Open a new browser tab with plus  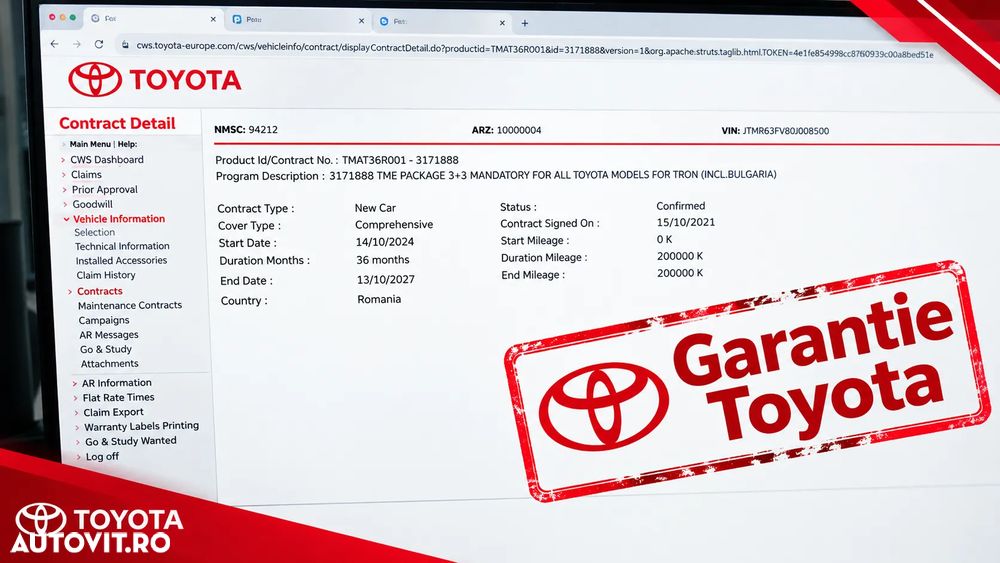click(x=524, y=23)
